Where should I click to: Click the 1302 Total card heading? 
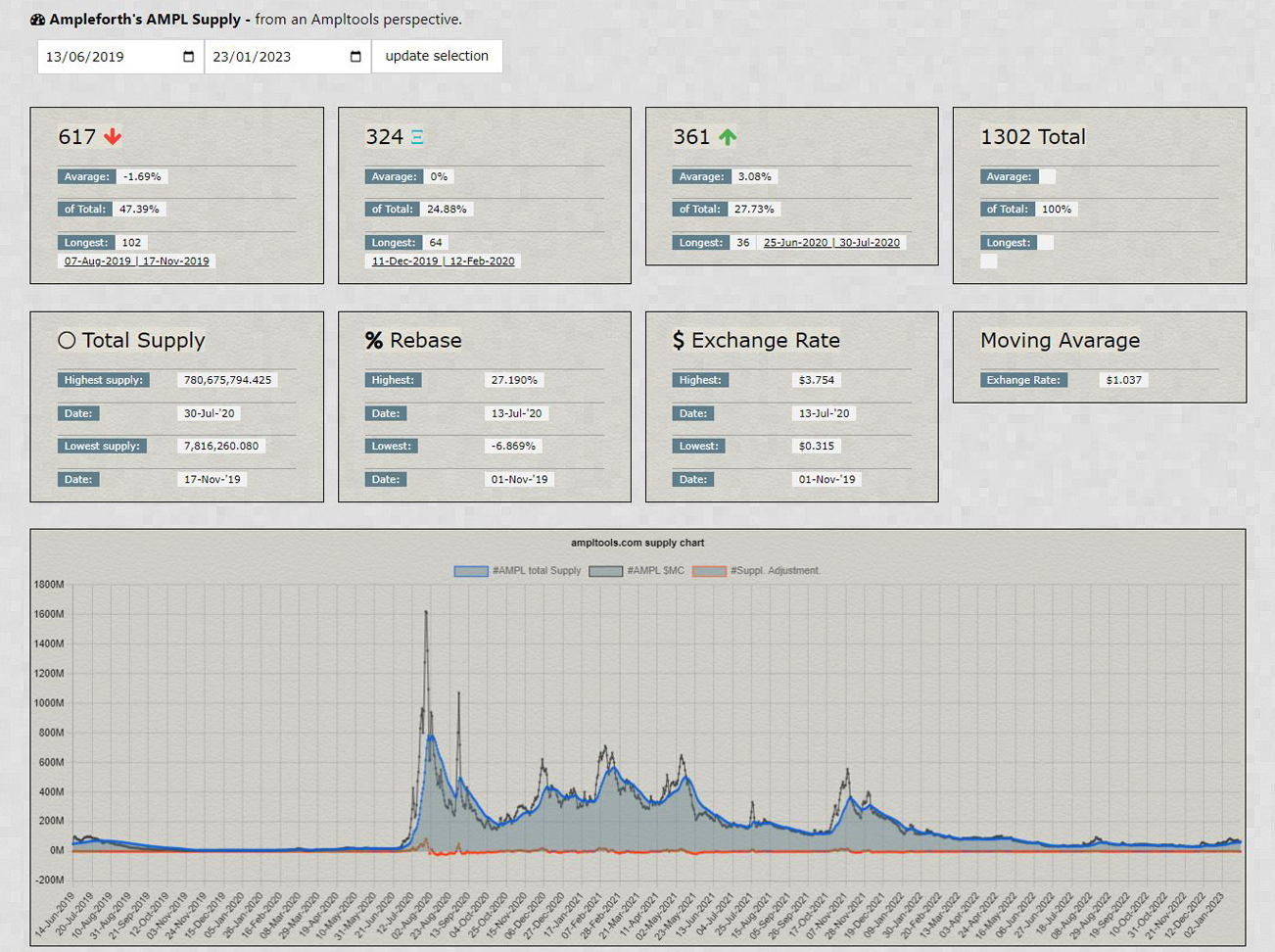(x=1032, y=137)
